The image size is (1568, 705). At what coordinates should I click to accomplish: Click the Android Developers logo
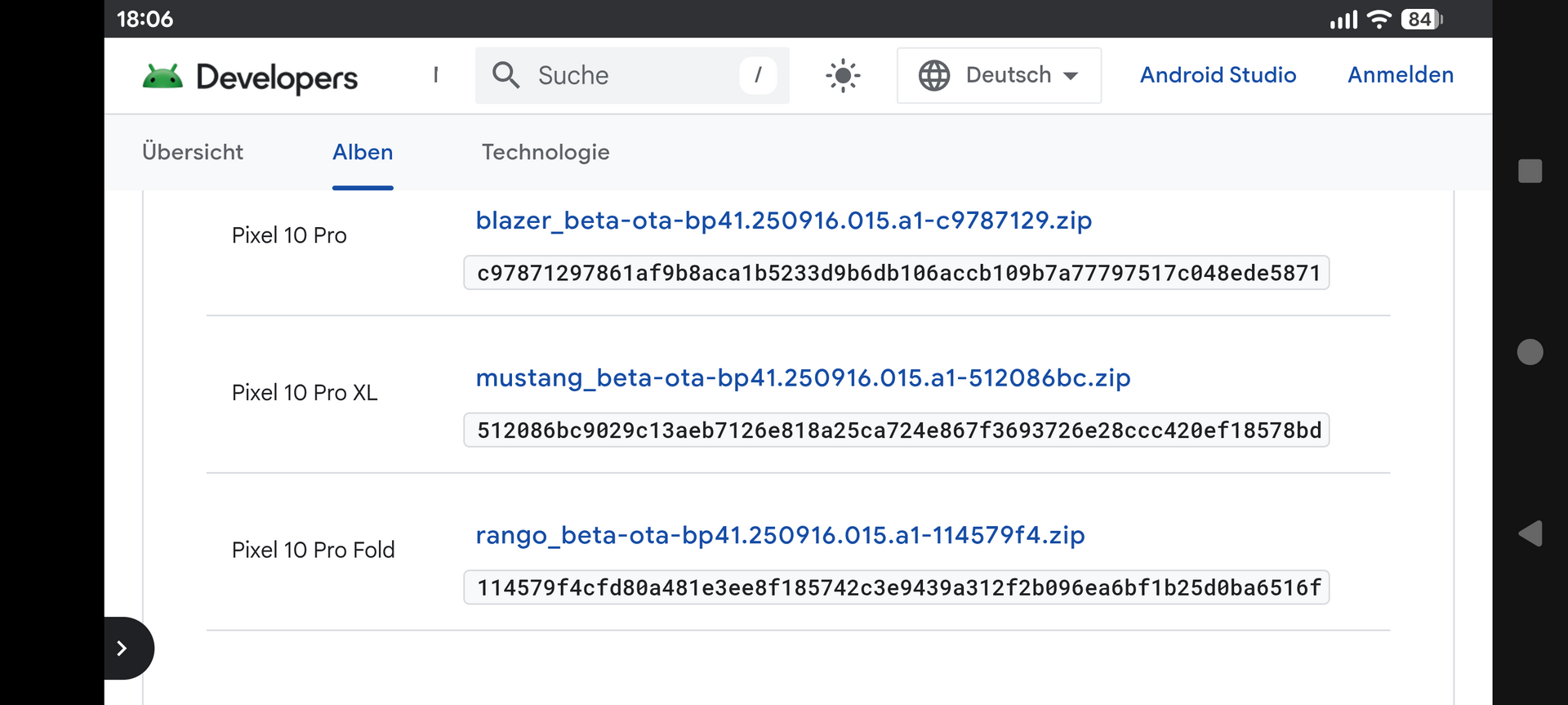tap(250, 77)
